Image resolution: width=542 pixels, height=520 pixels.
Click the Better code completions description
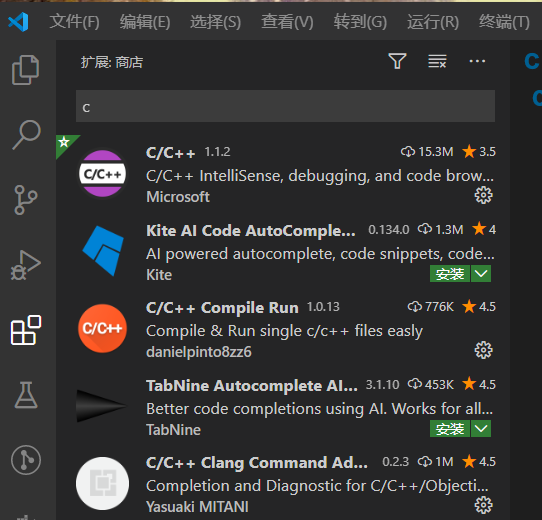319,409
